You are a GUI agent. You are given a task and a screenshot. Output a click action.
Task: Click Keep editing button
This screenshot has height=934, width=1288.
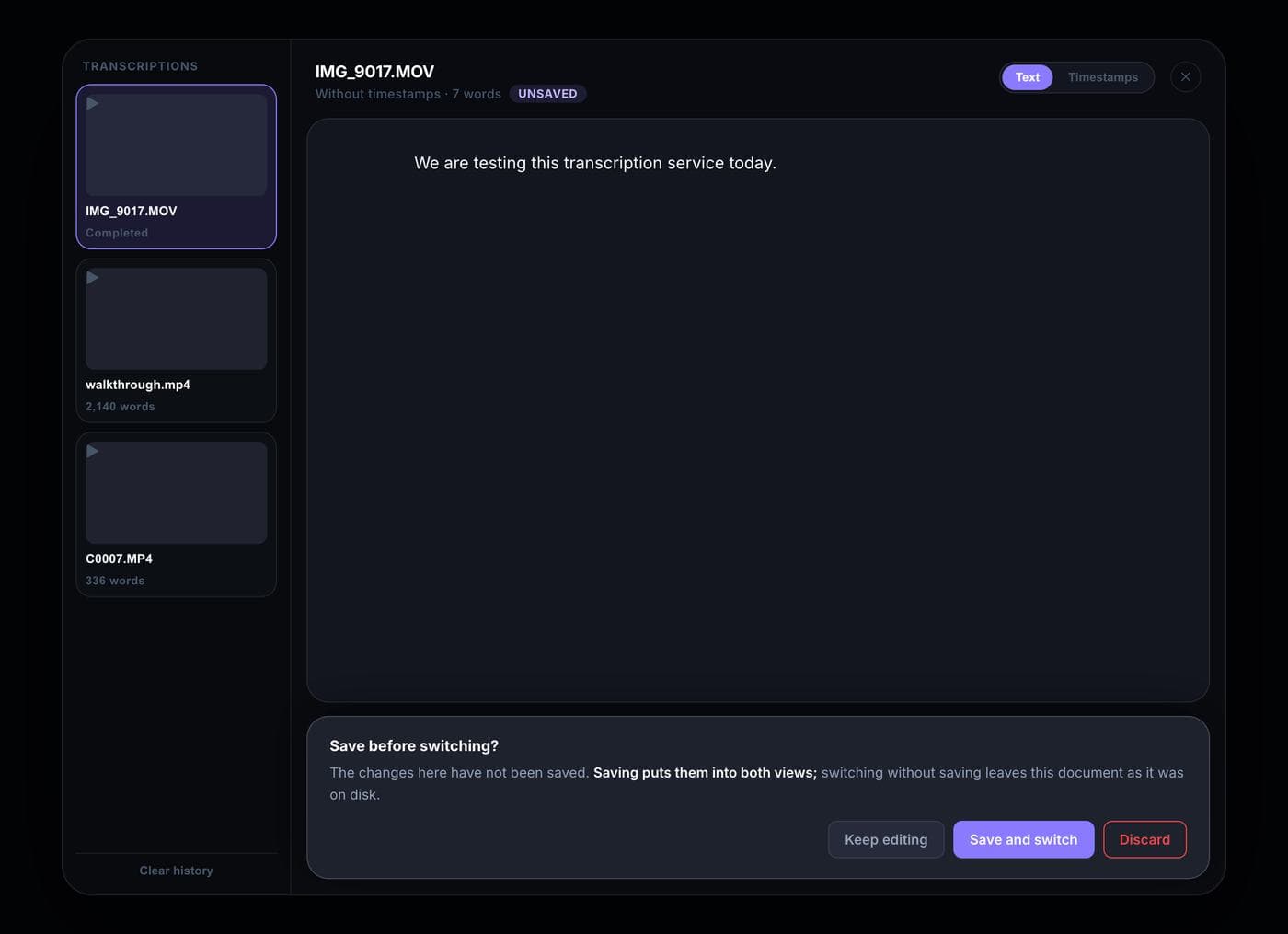(886, 839)
